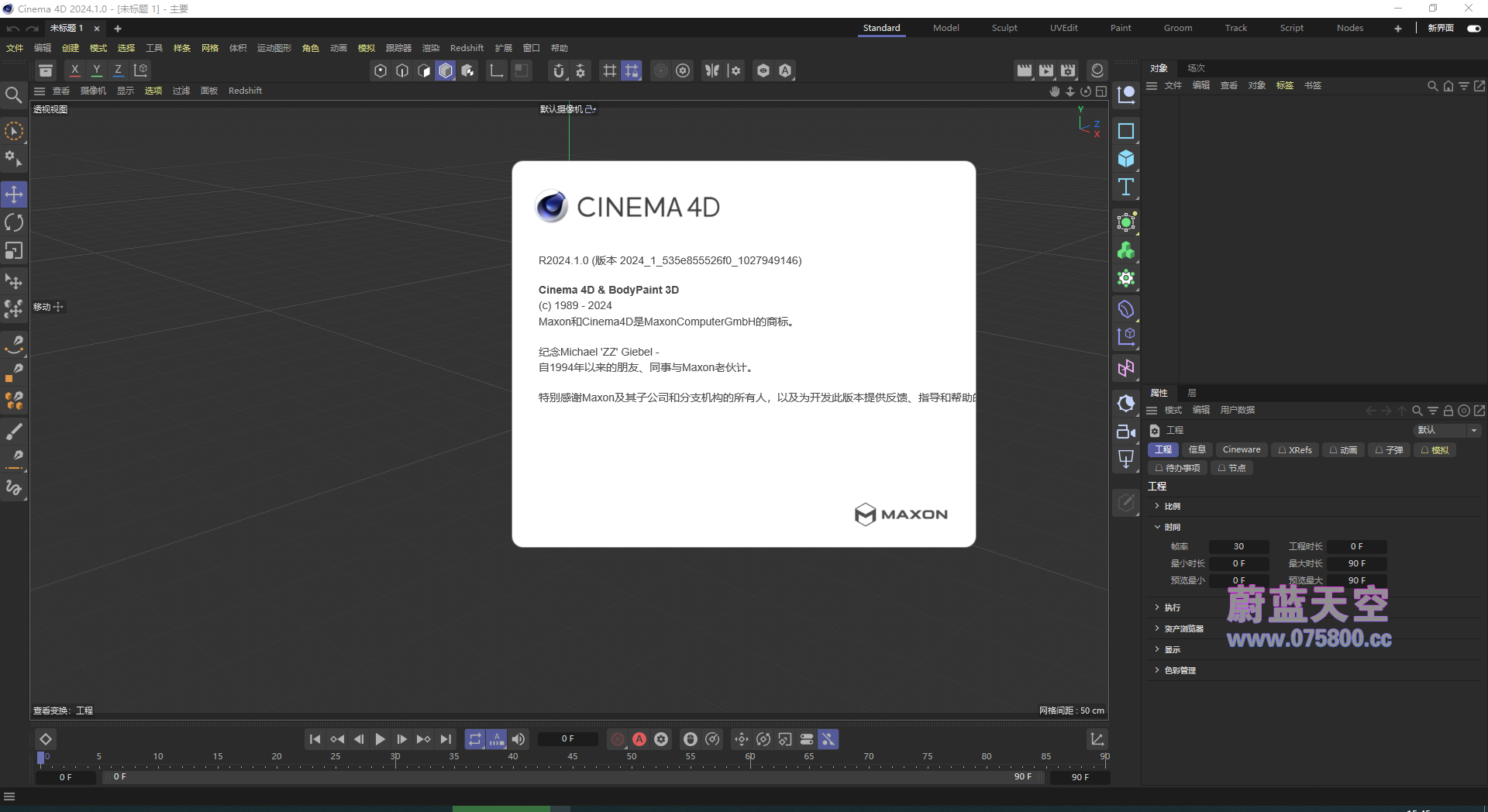Select the edges mode icon

click(x=402, y=71)
